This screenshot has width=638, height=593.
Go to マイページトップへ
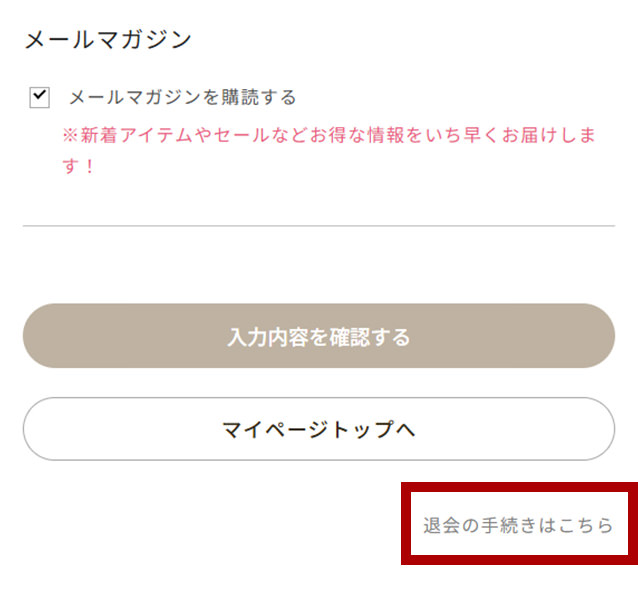tap(318, 429)
